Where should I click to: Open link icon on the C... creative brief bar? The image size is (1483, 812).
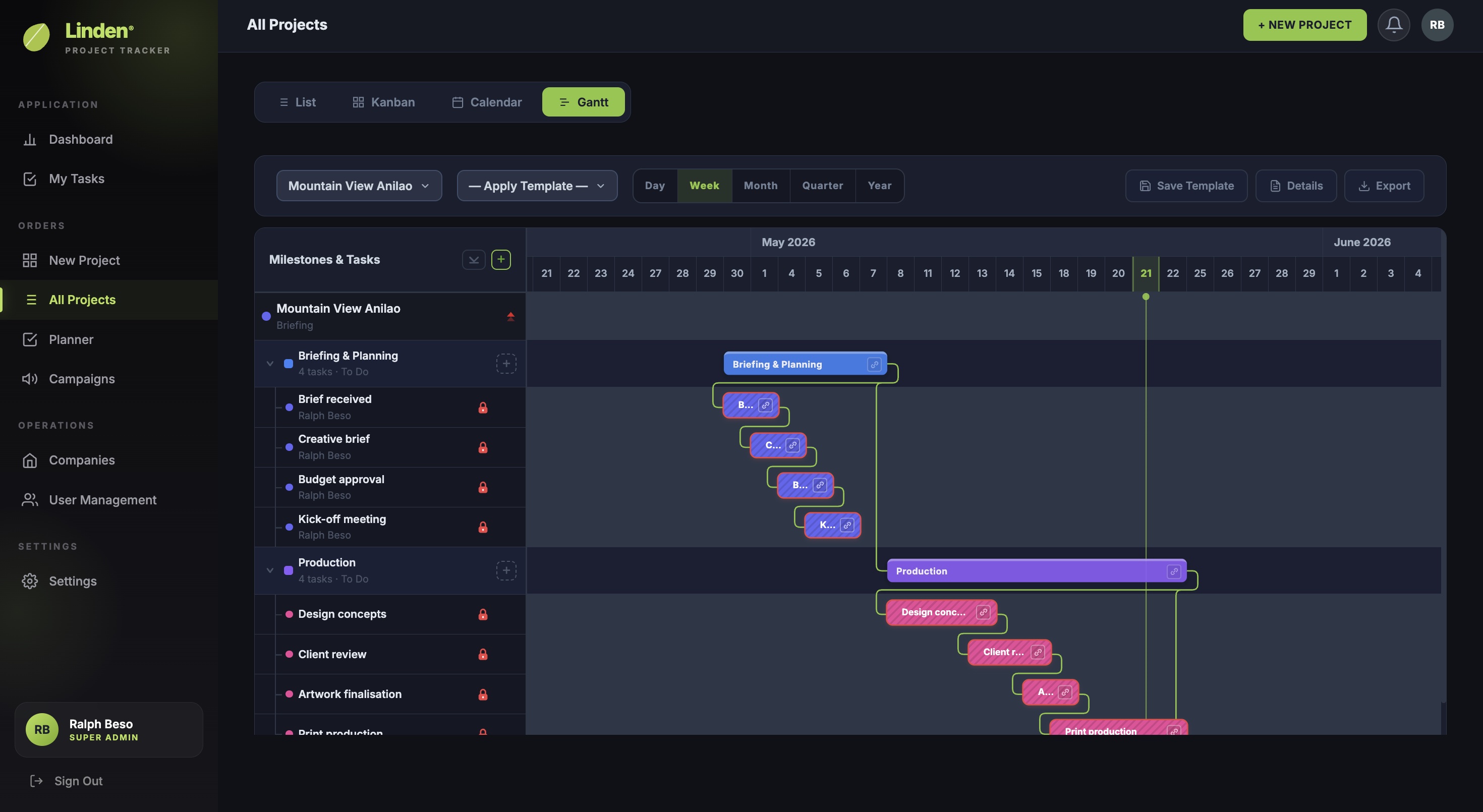792,445
